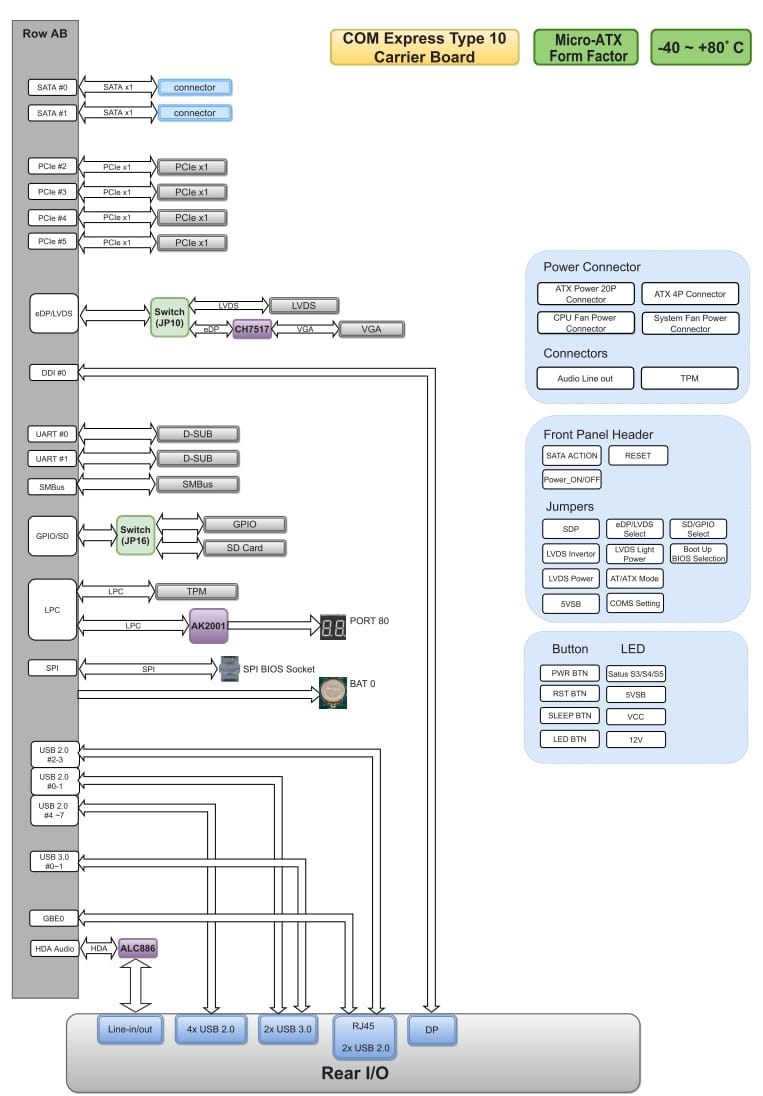Select the Line-in/out rear I/O box
This screenshot has width=763, height=1096.
pyautogui.click(x=130, y=1029)
